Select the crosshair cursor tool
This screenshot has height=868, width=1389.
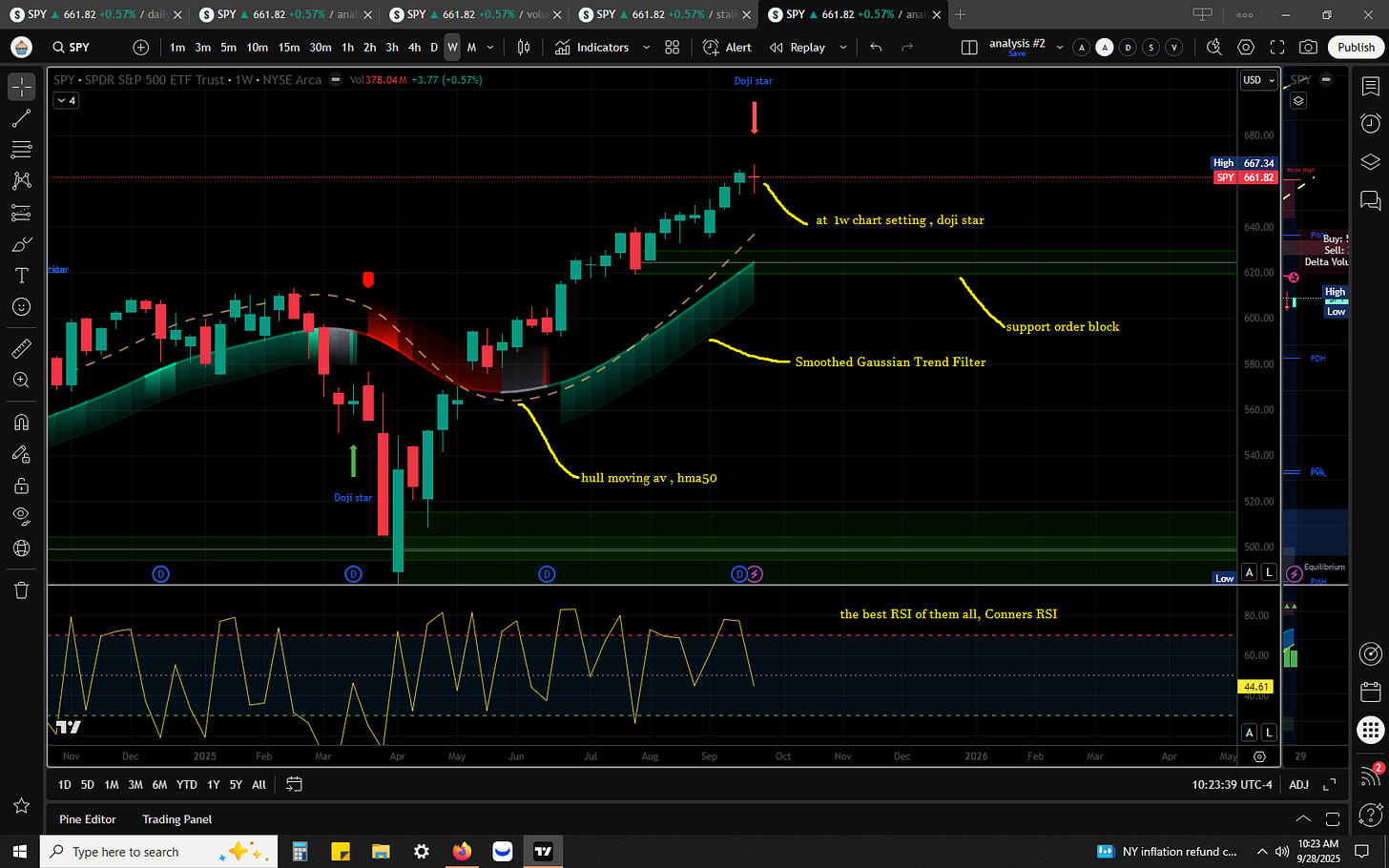(21, 87)
